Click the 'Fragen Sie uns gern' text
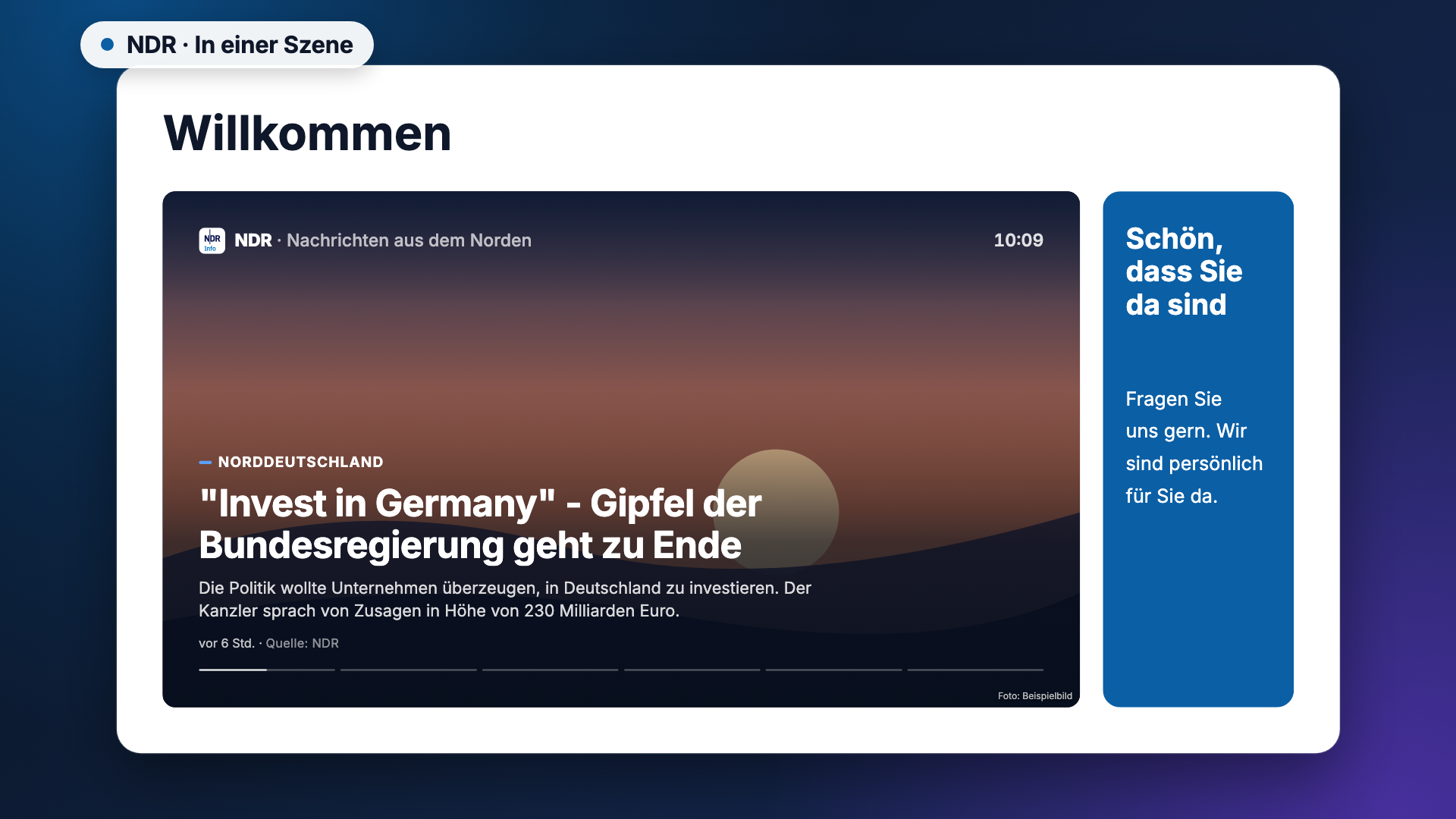This screenshot has width=1456, height=819. [1194, 447]
